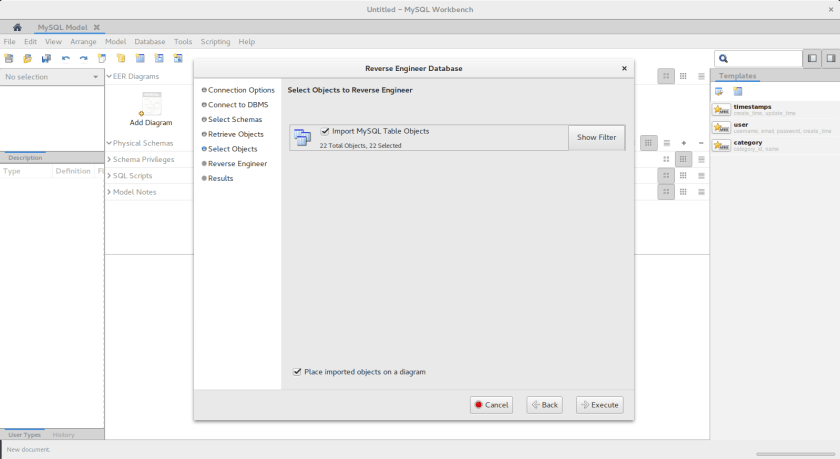Close the MySQL Model tab
The width and height of the screenshot is (840, 459).
click(x=96, y=27)
